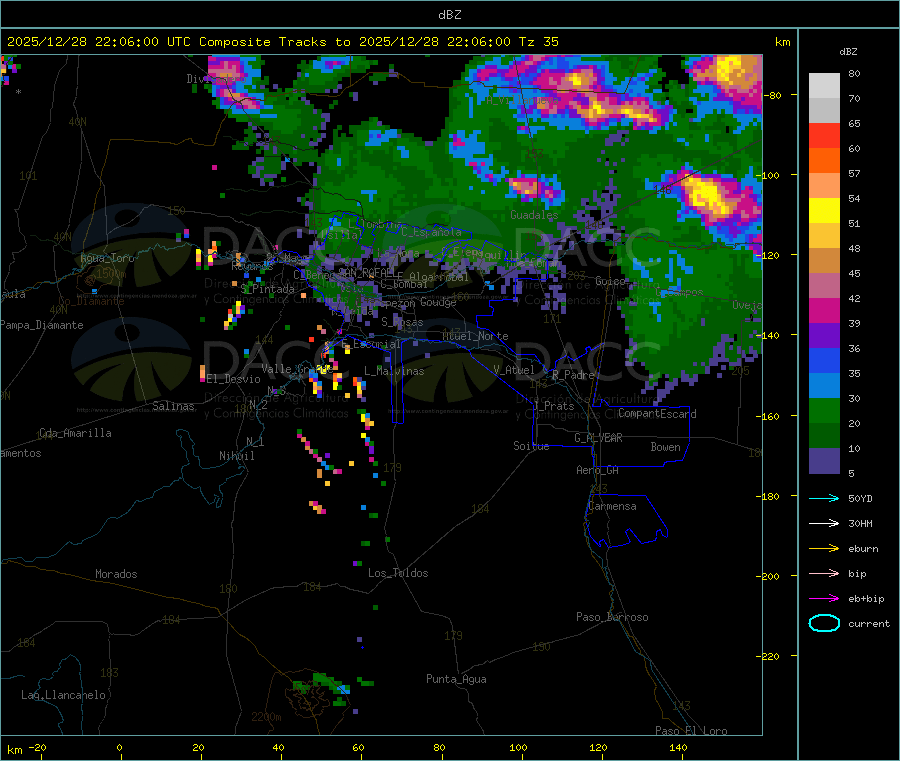Click the Lag.Llancanelo map label

point(63,695)
